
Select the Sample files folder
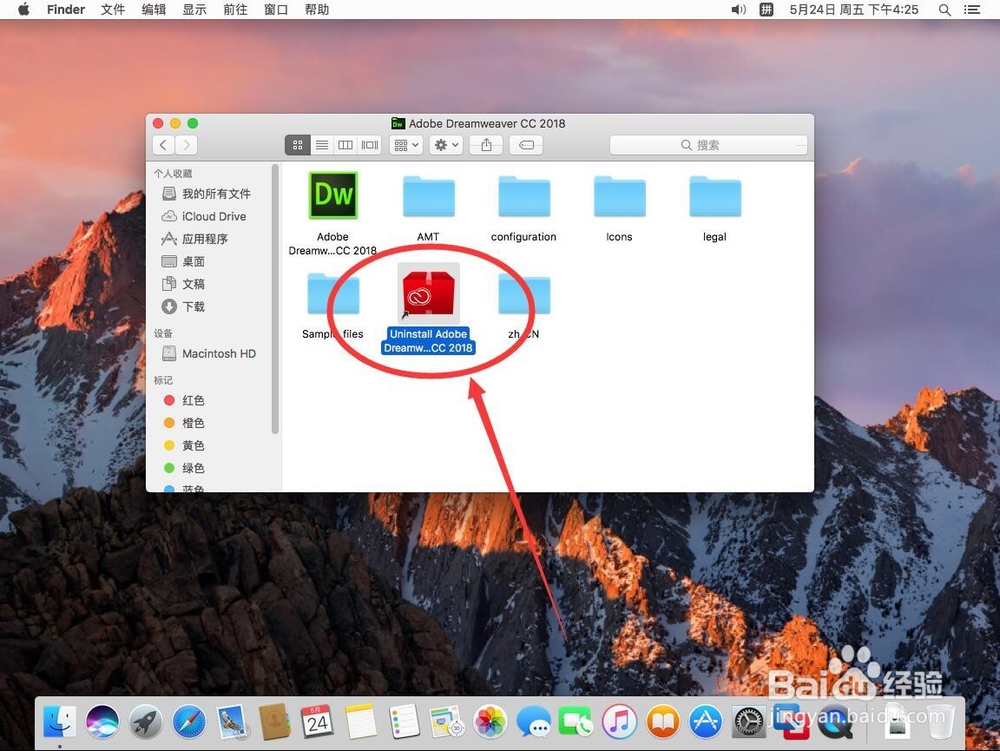click(333, 294)
